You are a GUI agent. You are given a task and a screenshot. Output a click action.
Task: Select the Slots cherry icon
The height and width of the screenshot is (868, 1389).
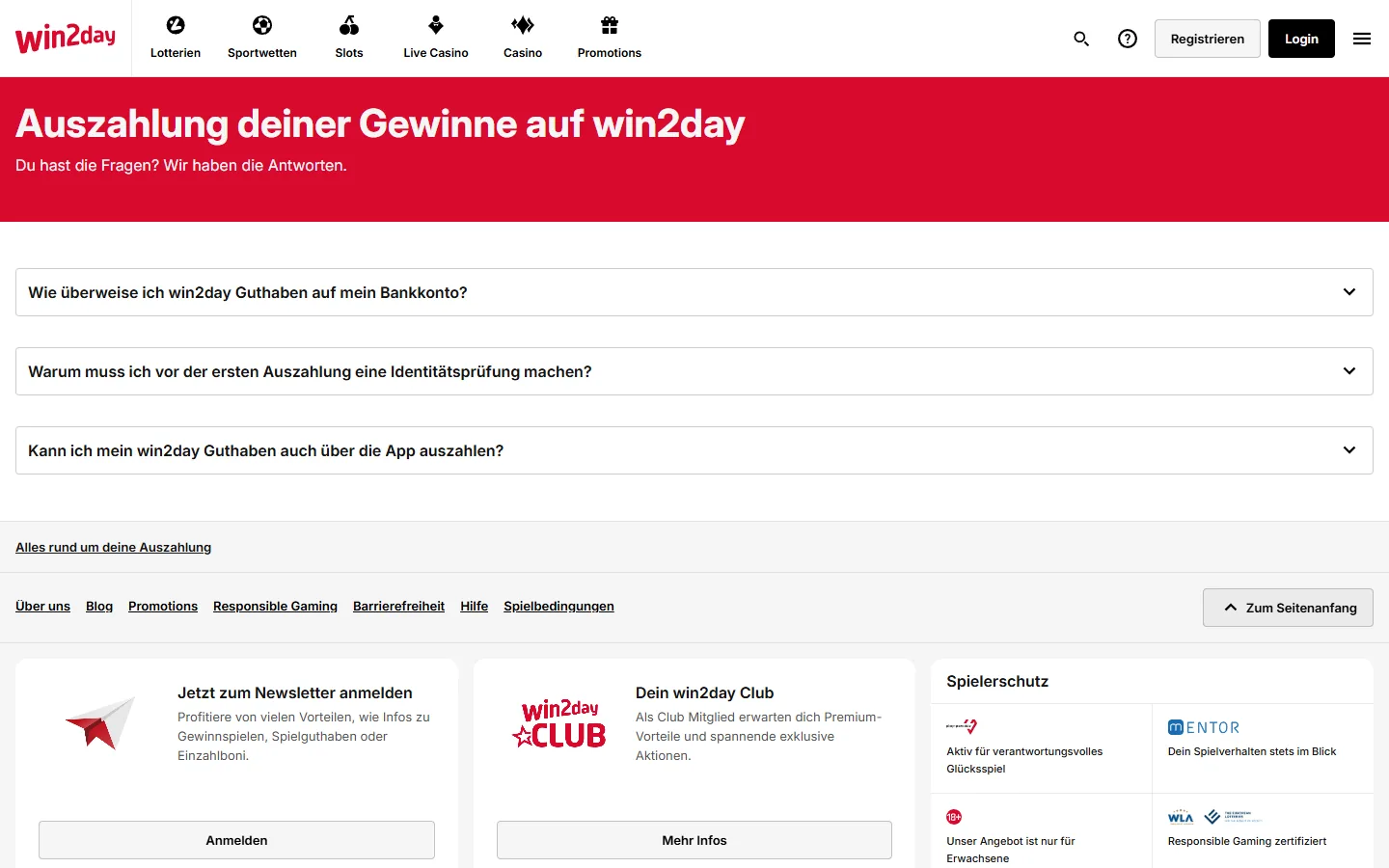(x=349, y=25)
